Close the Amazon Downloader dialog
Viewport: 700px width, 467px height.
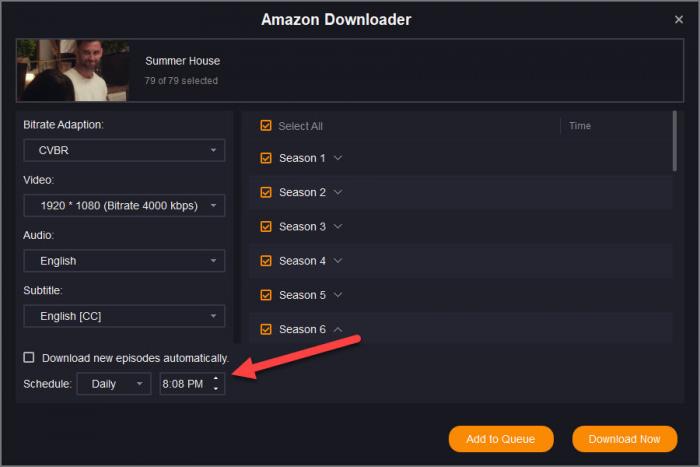point(679,20)
